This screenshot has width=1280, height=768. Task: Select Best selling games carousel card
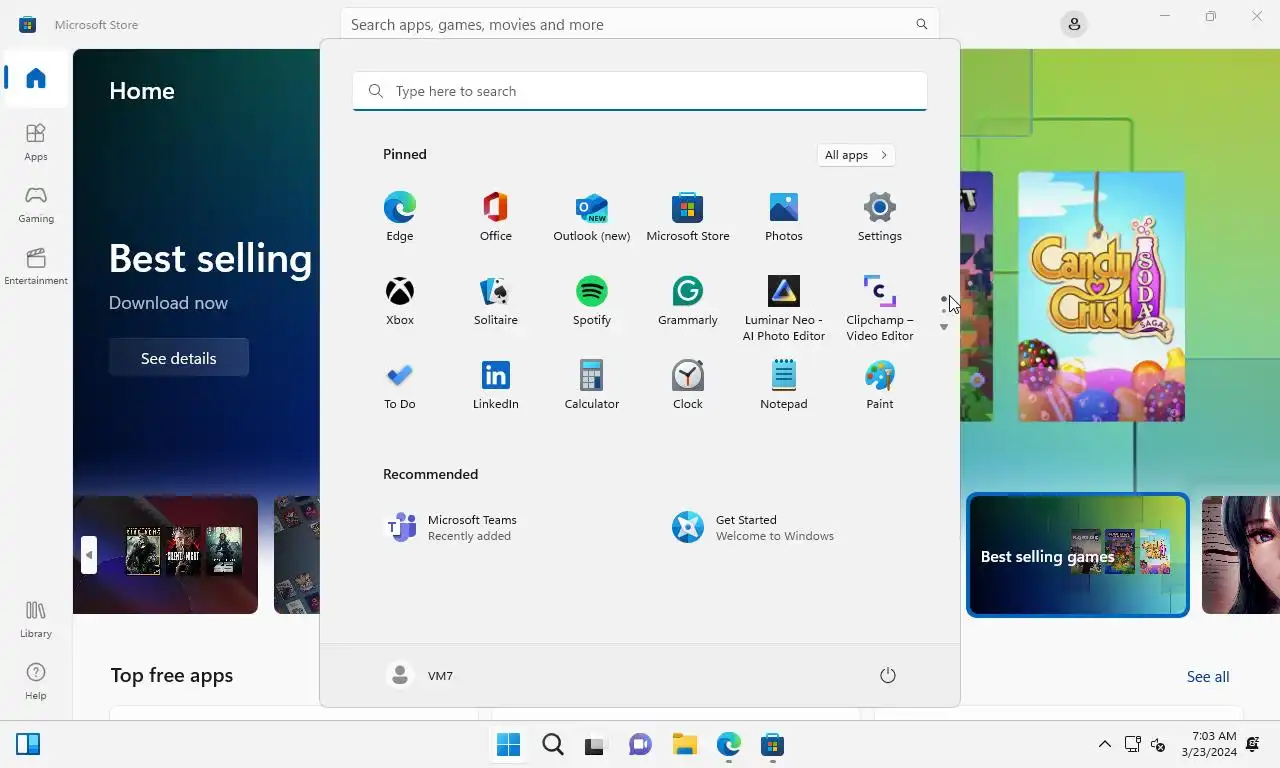coord(1078,555)
